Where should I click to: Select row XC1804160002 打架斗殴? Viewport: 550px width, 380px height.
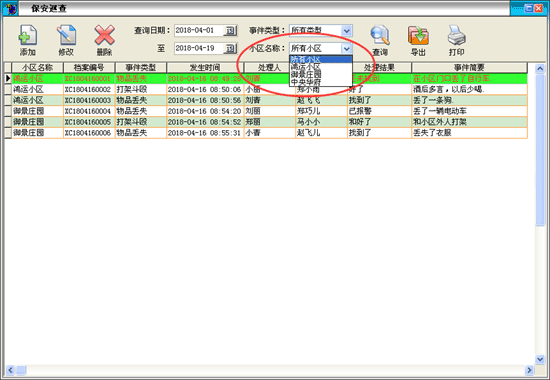click(x=266, y=89)
